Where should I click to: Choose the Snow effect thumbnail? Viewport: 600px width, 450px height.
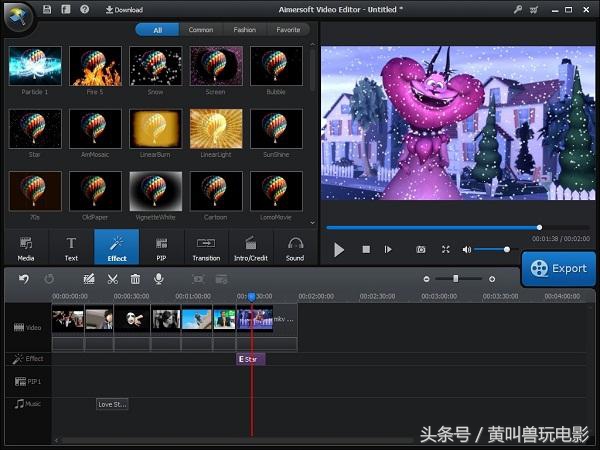(x=156, y=66)
